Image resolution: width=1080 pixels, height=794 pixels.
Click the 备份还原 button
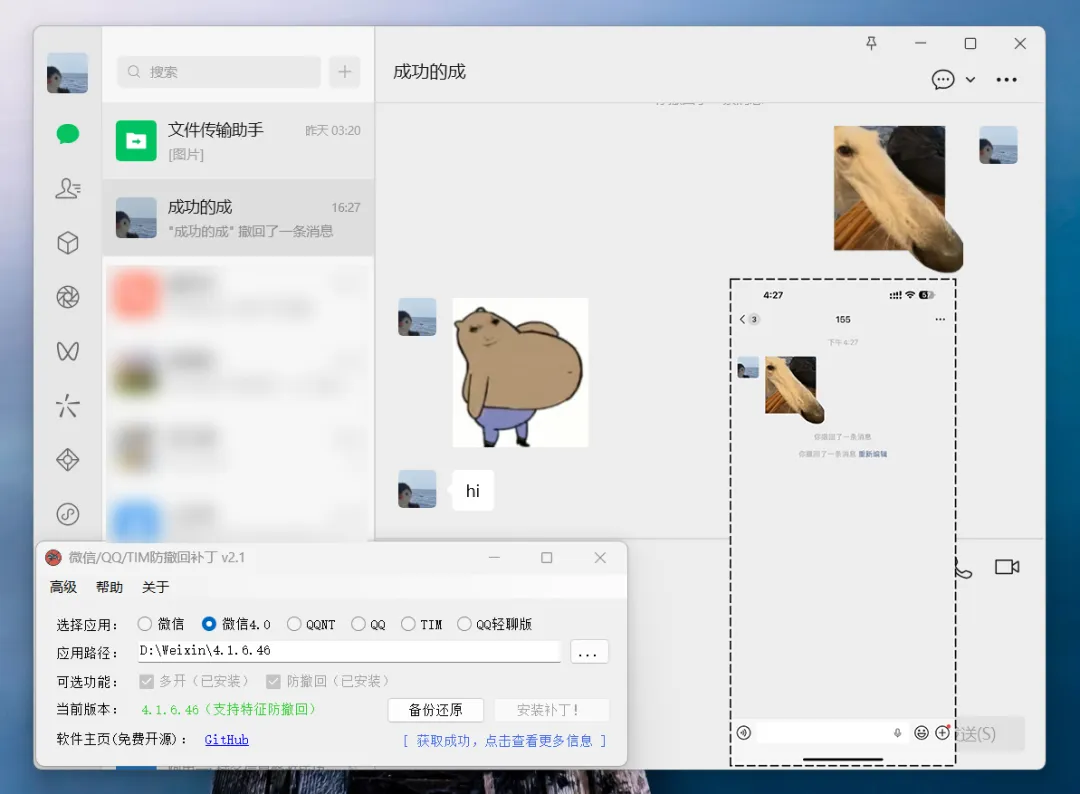pyautogui.click(x=435, y=710)
